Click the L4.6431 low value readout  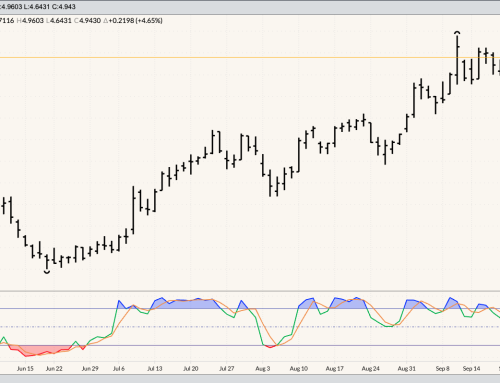click(59, 21)
